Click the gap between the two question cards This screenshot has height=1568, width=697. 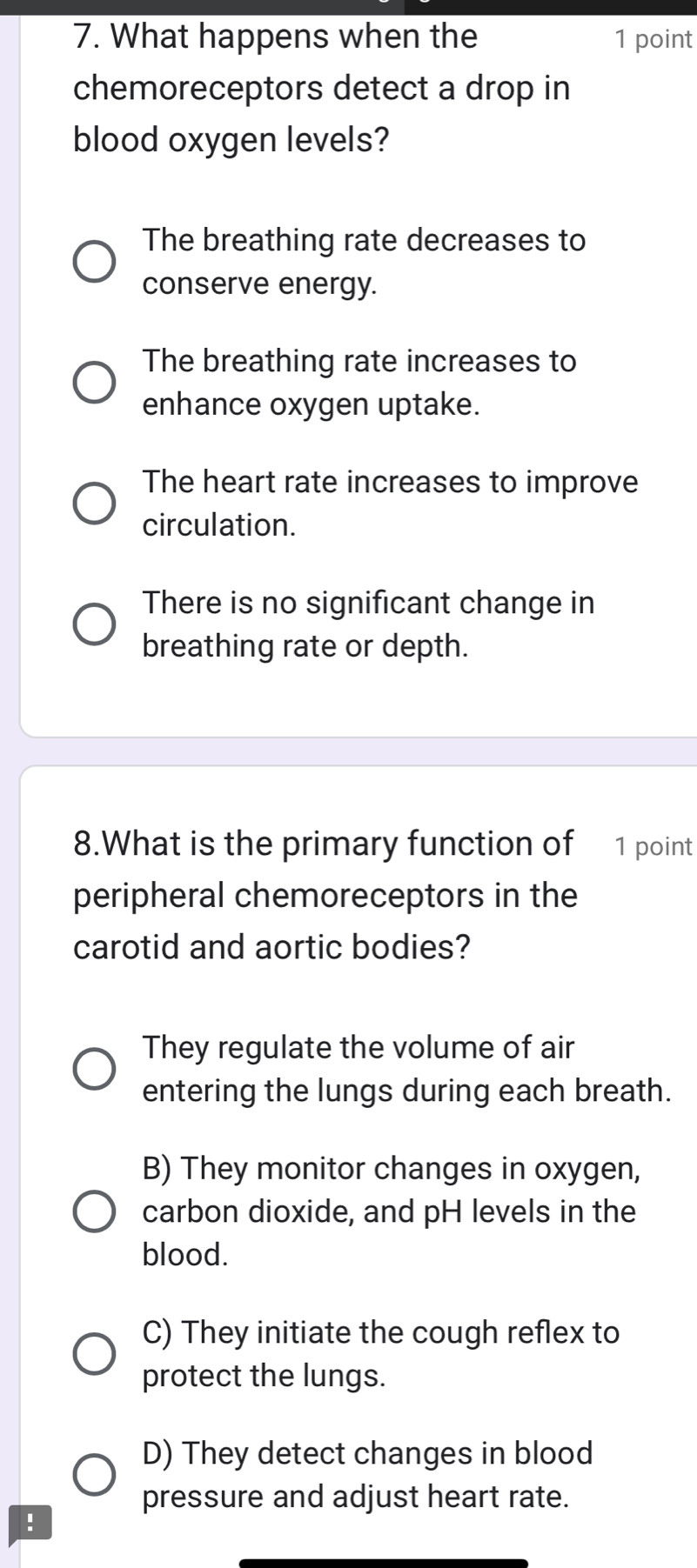click(348, 748)
